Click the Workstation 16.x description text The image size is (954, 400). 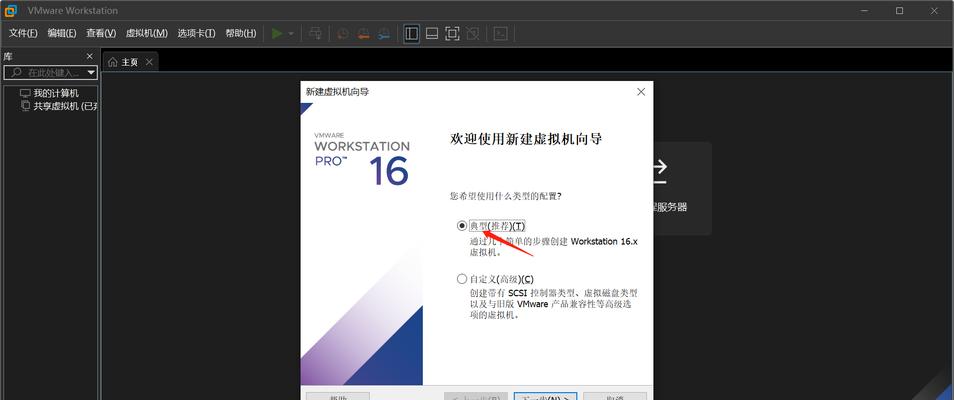pos(554,247)
